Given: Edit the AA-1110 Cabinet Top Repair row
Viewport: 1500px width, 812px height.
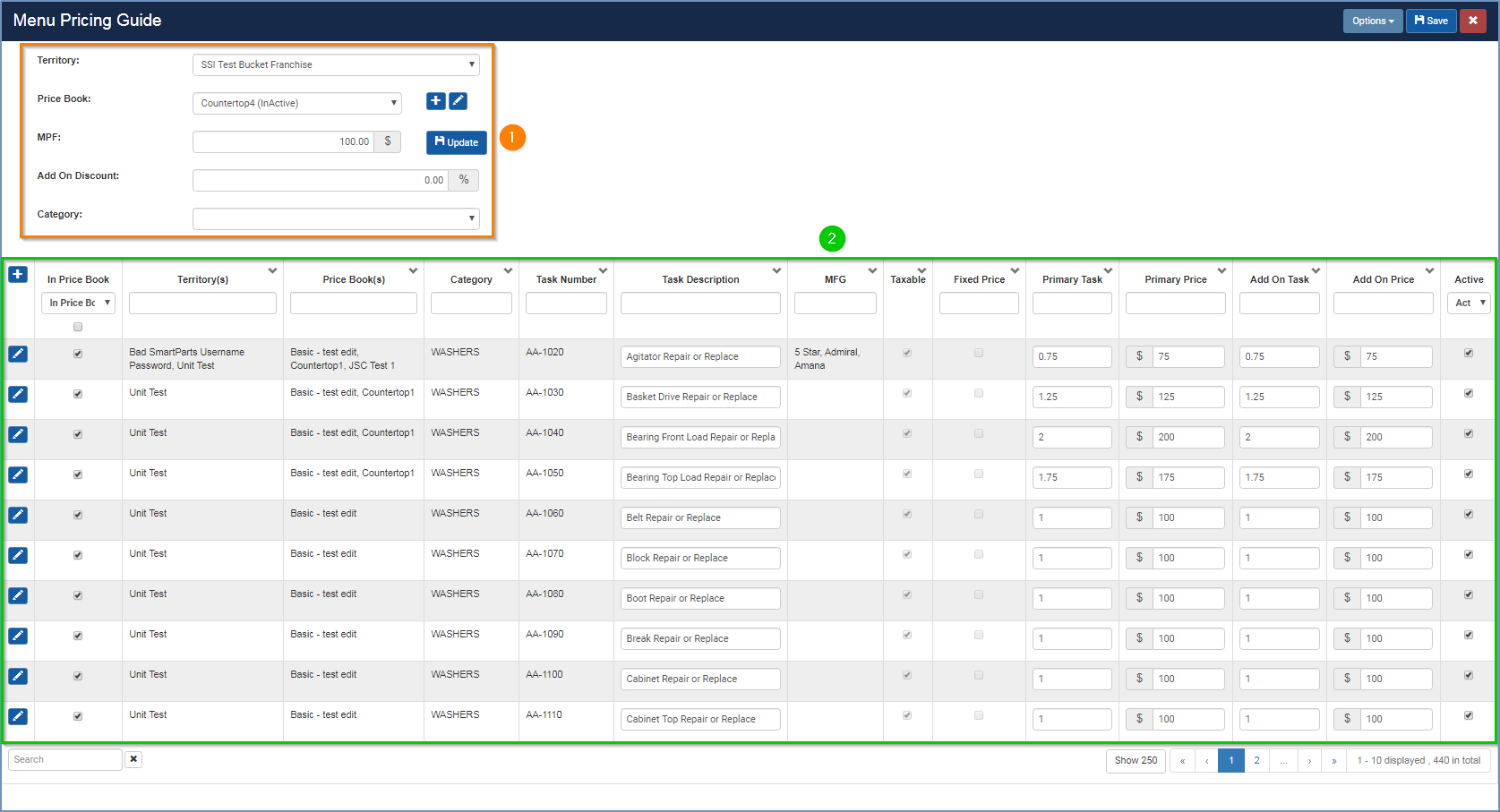Looking at the screenshot, I should (18, 716).
